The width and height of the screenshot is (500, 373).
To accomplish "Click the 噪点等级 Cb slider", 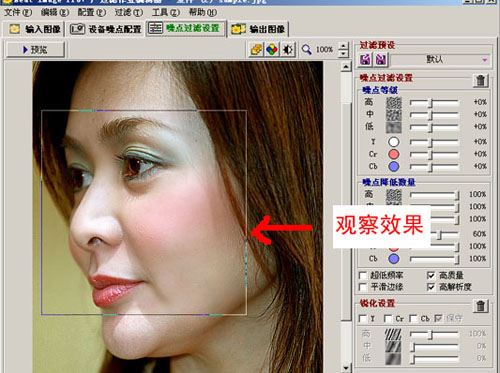I will (434, 167).
